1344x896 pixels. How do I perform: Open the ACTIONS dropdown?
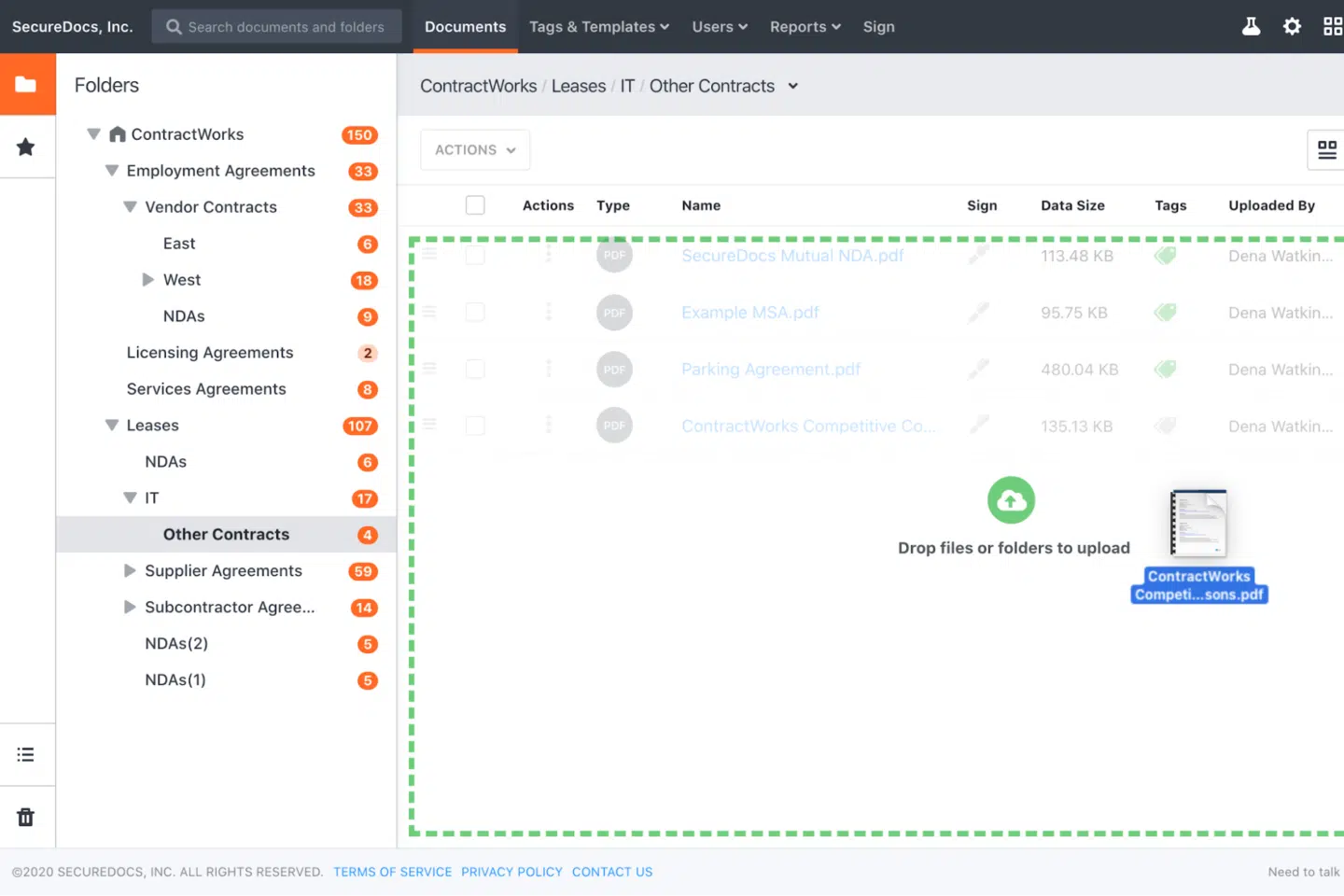475,149
